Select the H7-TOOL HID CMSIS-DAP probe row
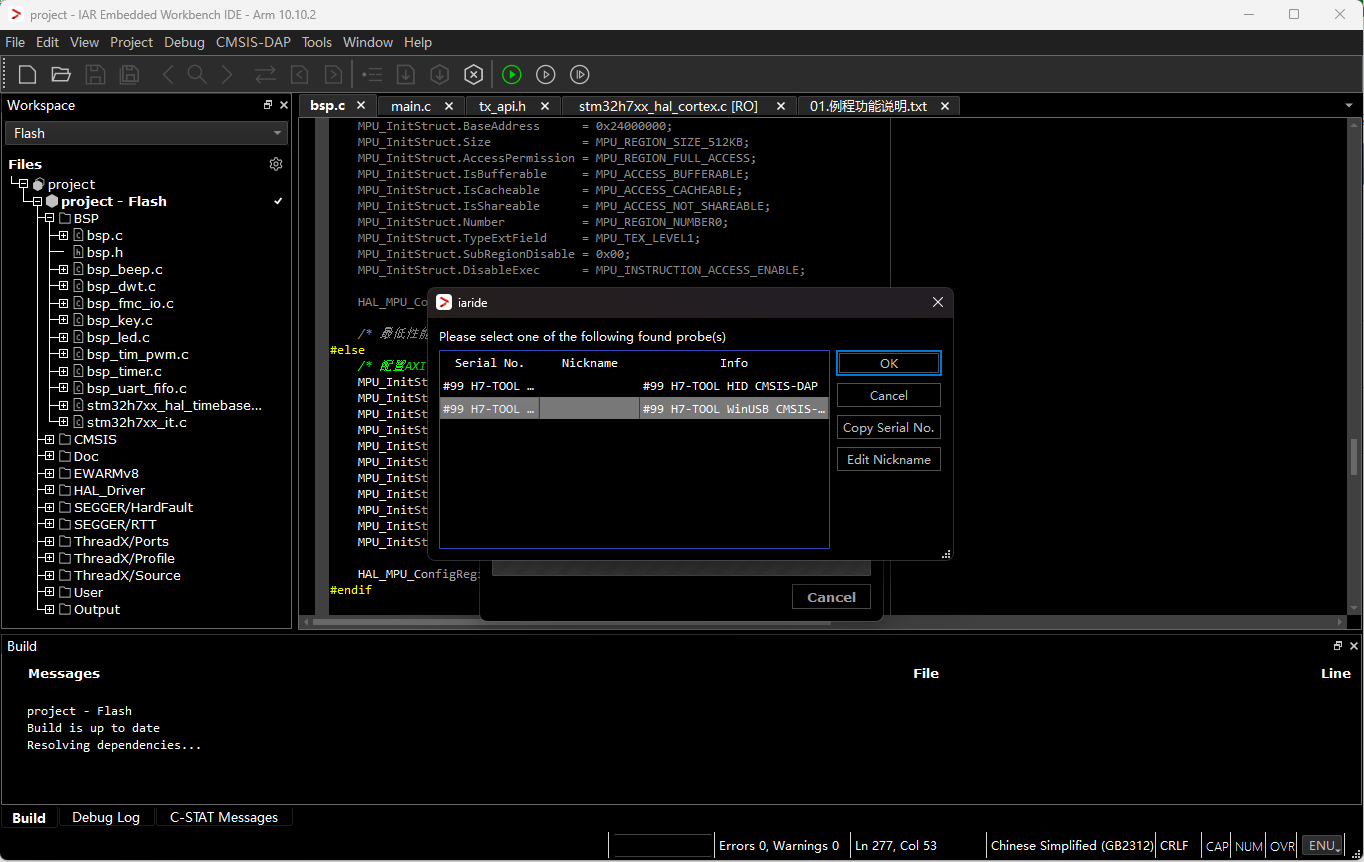 click(x=634, y=386)
